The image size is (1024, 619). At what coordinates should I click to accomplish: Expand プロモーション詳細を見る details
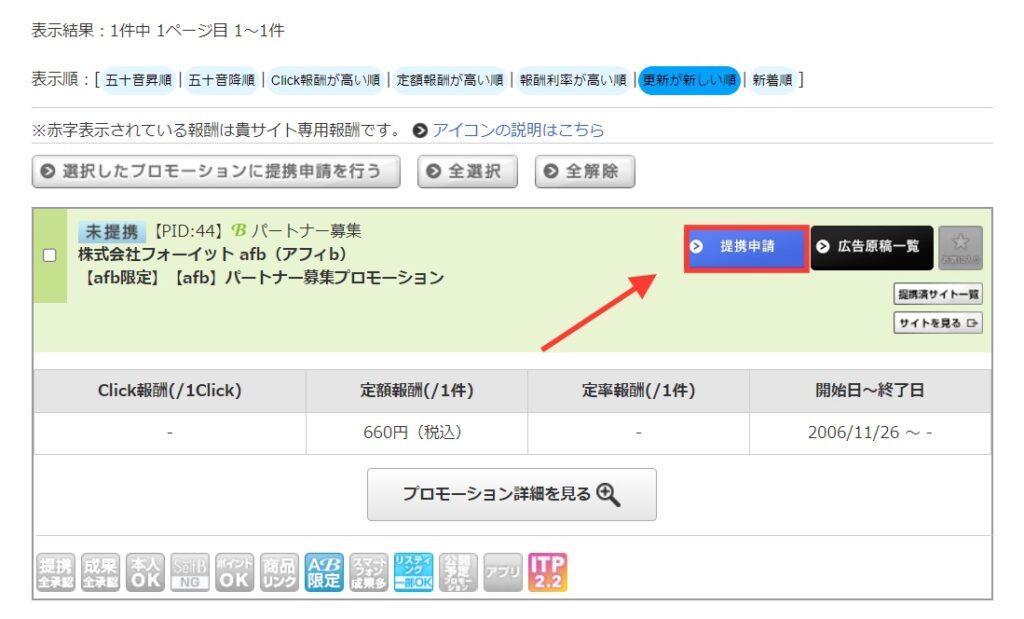point(511,494)
